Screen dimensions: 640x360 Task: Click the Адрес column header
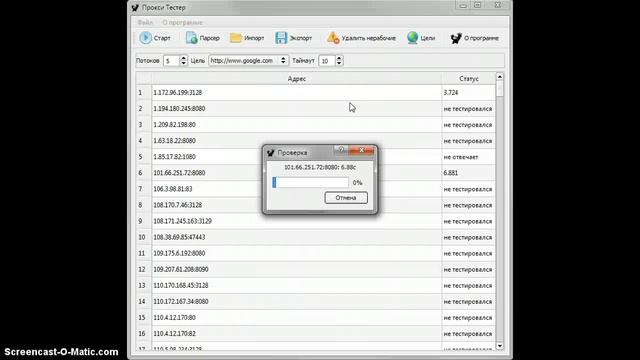click(296, 78)
